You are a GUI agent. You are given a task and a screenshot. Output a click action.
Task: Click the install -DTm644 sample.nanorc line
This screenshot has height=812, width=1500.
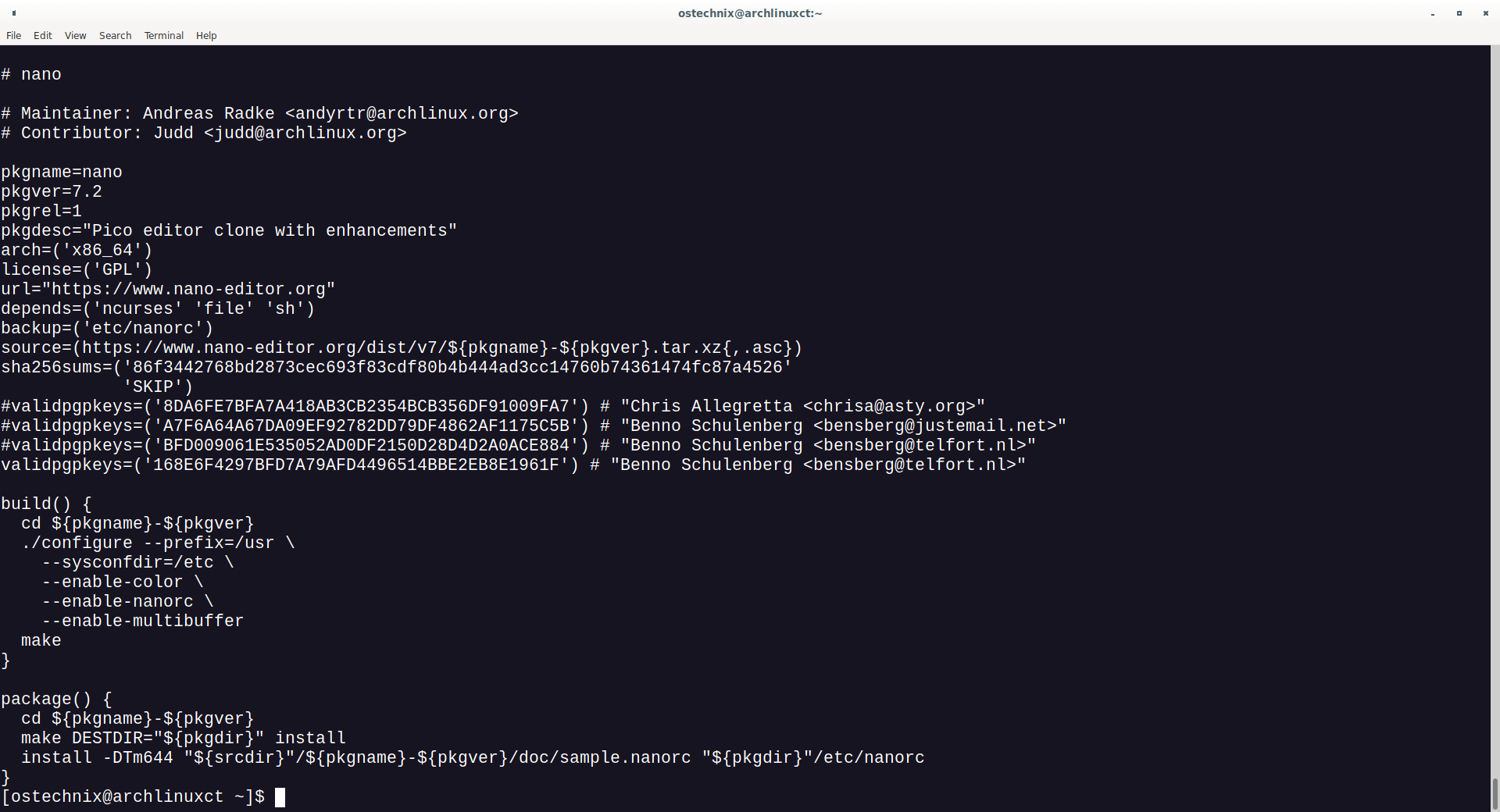point(473,757)
